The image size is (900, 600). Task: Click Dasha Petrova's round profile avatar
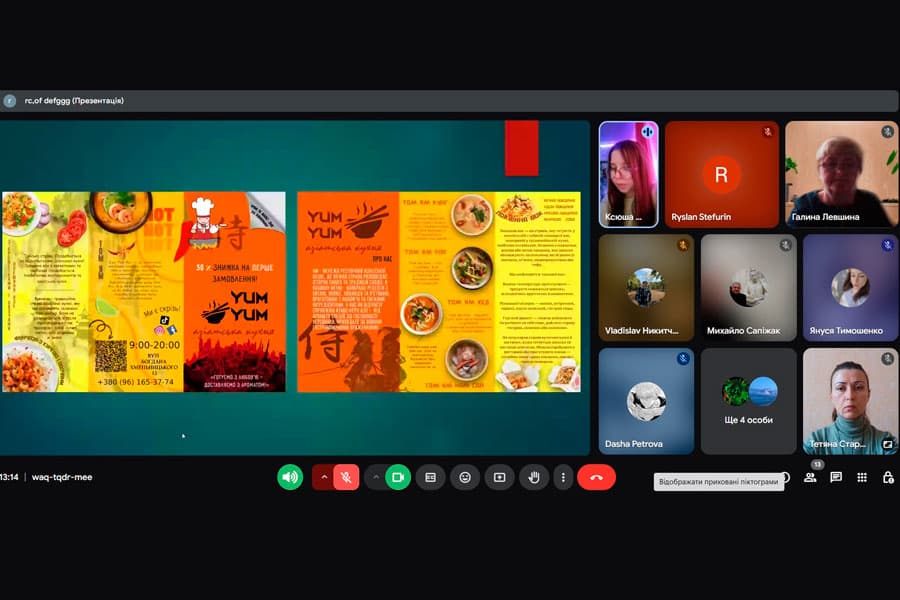coord(646,401)
